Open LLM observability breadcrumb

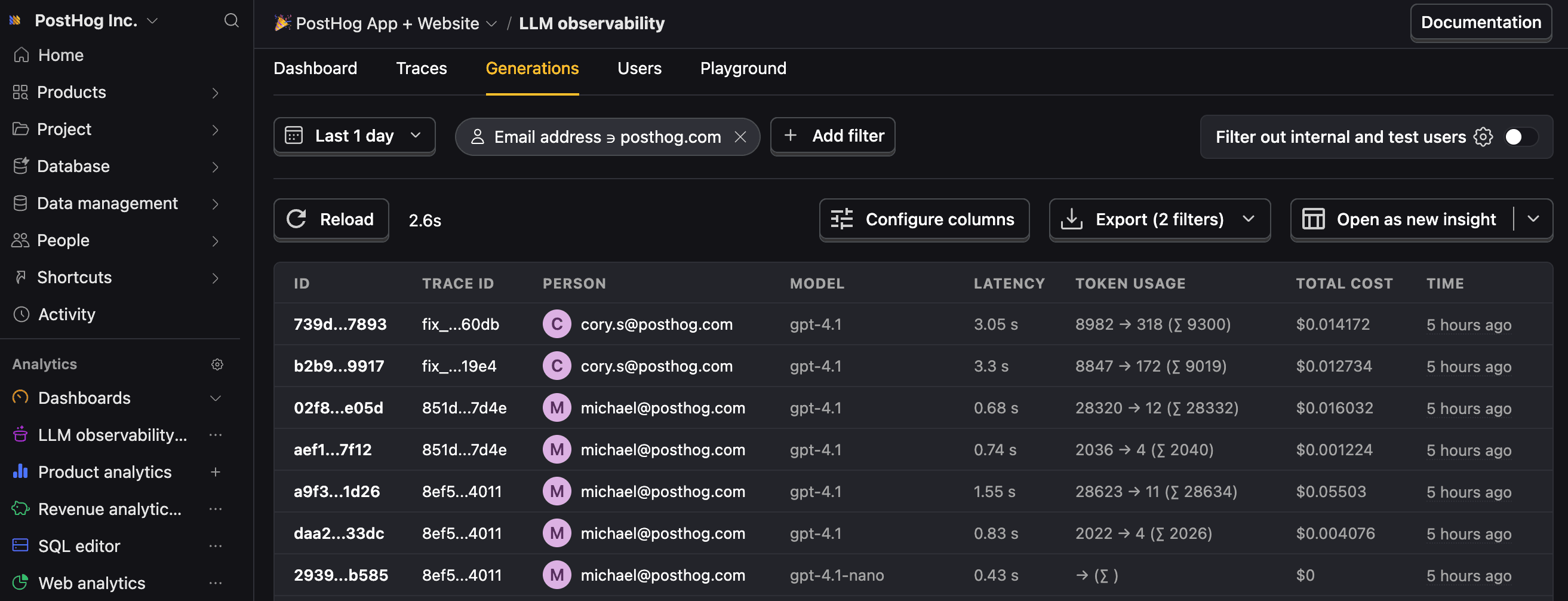tap(591, 23)
